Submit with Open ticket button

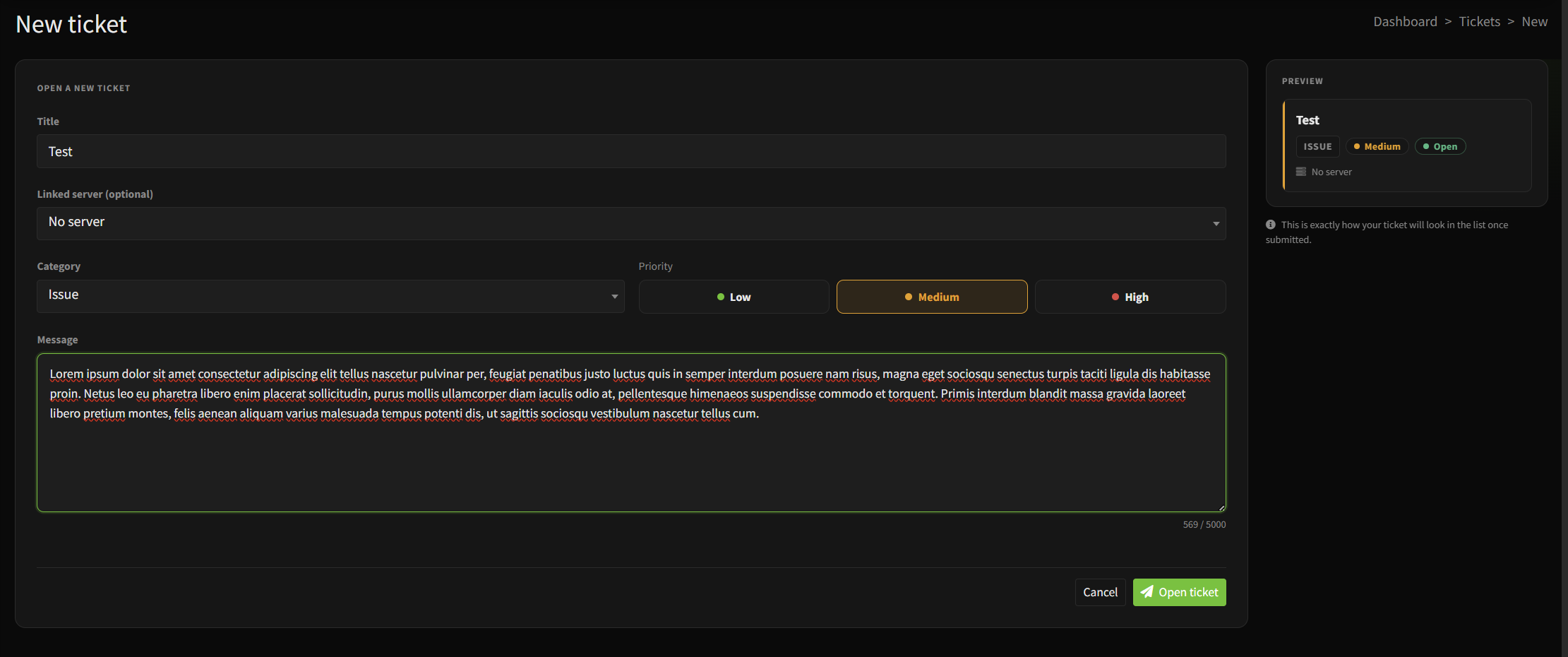tap(1179, 592)
